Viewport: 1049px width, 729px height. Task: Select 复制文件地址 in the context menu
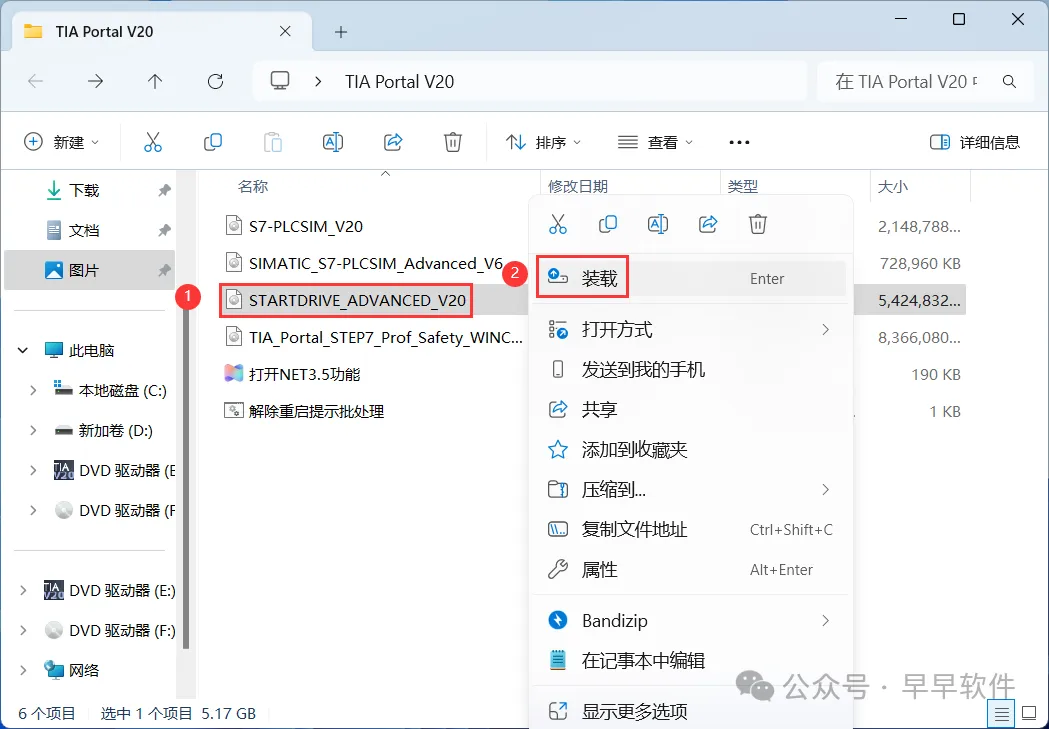pos(691,530)
